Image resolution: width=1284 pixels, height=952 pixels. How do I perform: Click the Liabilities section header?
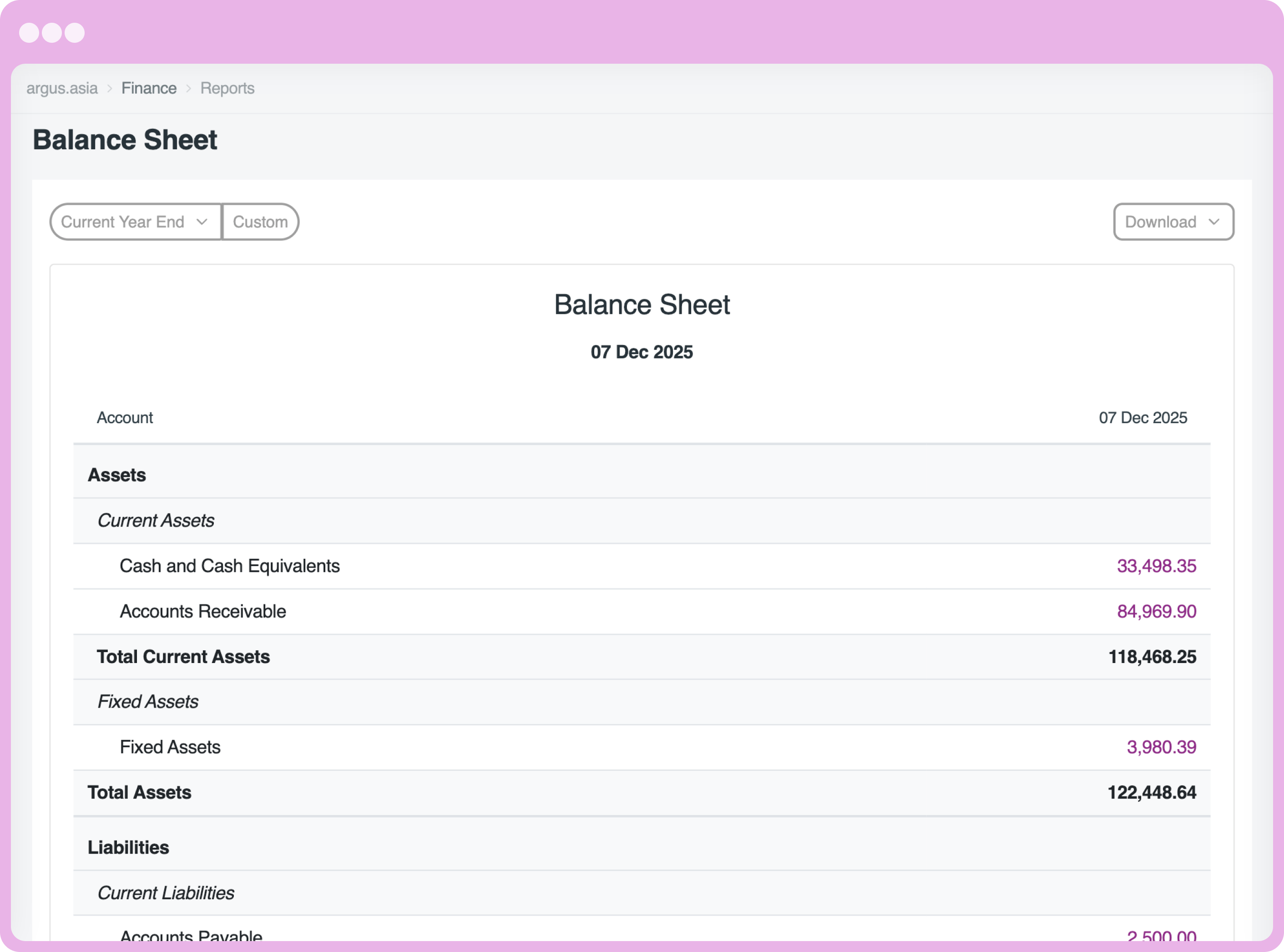coord(128,847)
